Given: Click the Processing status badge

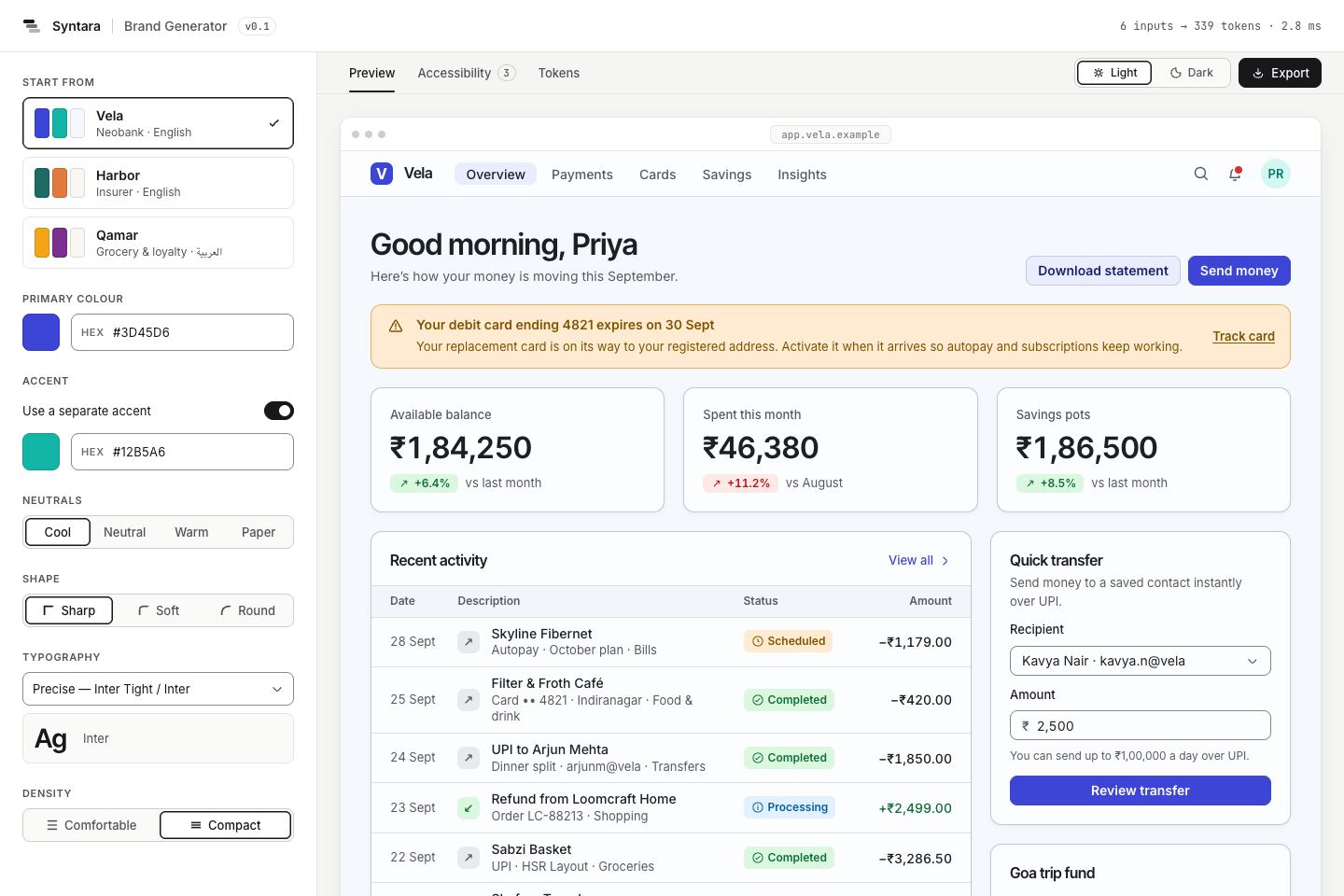Looking at the screenshot, I should click(790, 807).
